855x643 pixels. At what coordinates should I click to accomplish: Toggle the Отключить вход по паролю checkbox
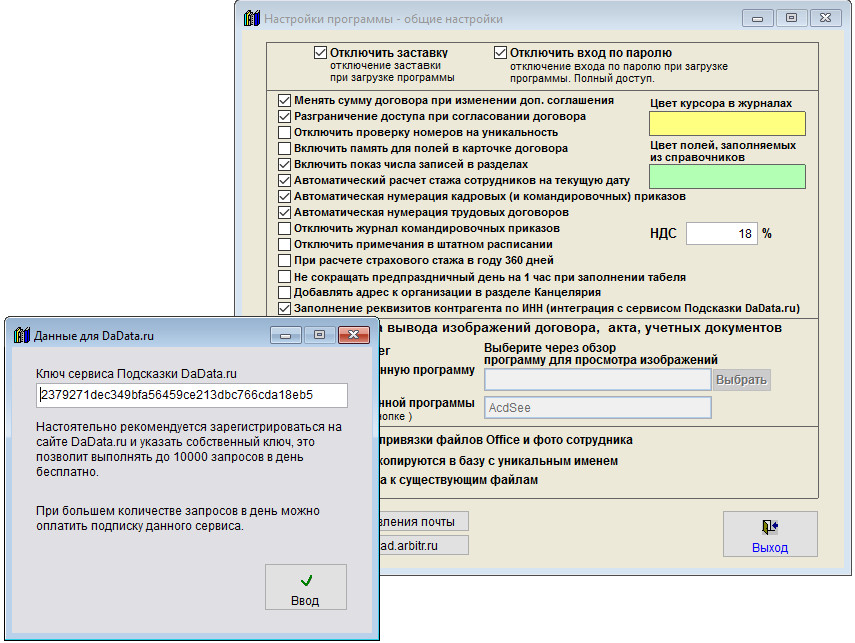coord(501,53)
